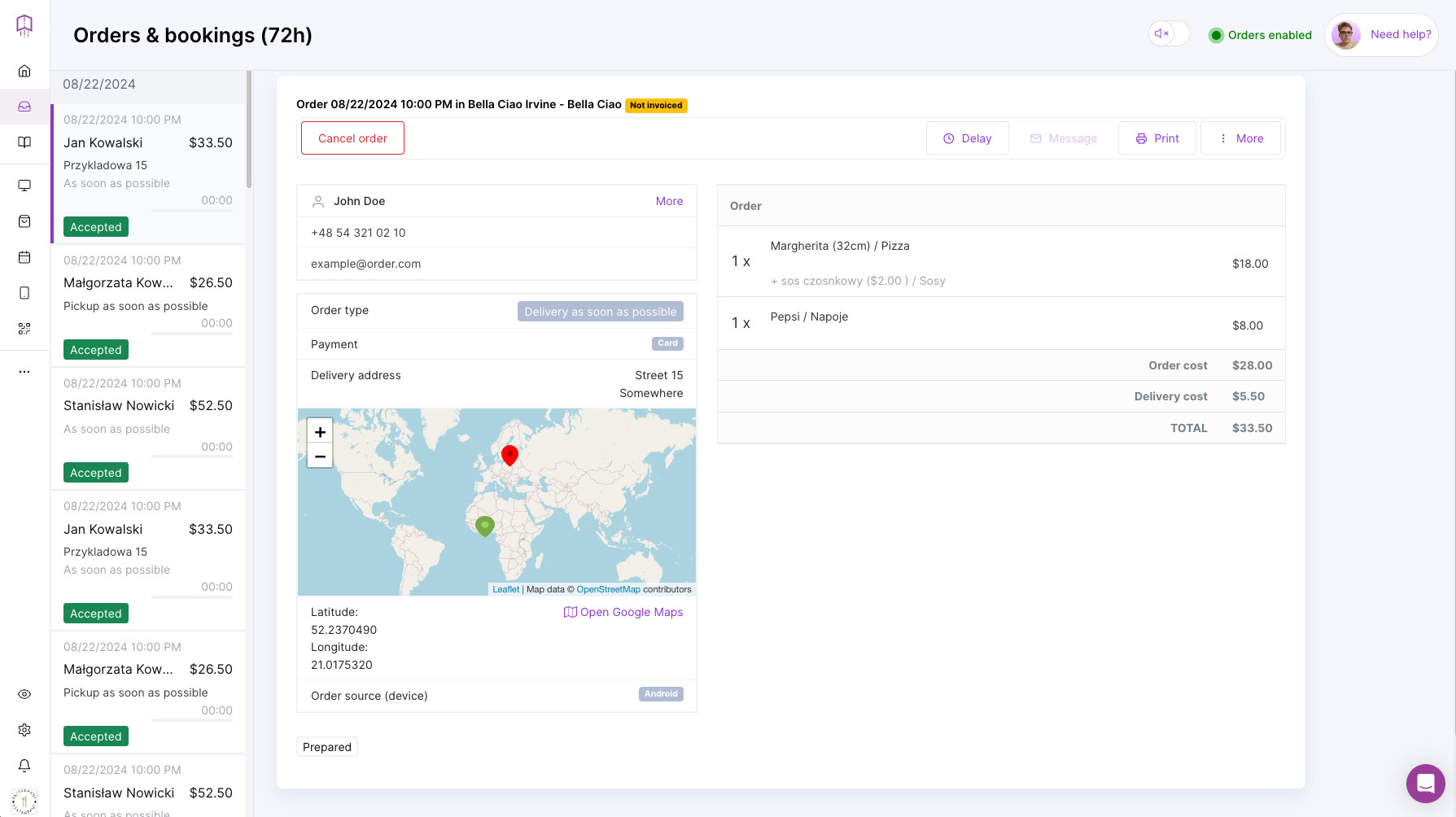The image size is (1456, 817).
Task: Open the QR code sidebar icon
Action: click(x=24, y=329)
